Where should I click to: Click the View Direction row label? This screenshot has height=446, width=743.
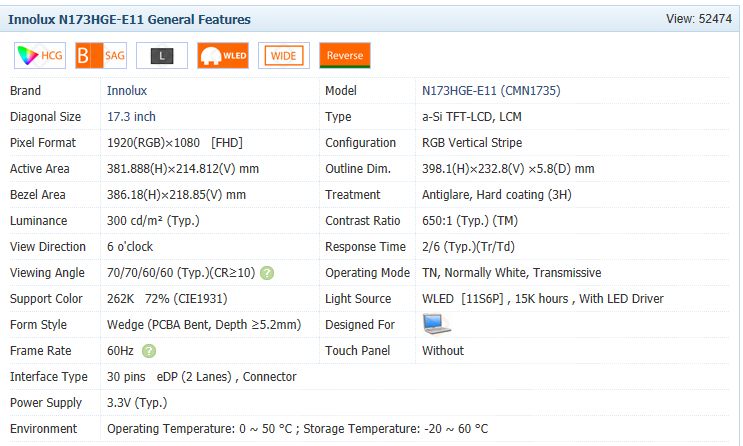click(48, 247)
